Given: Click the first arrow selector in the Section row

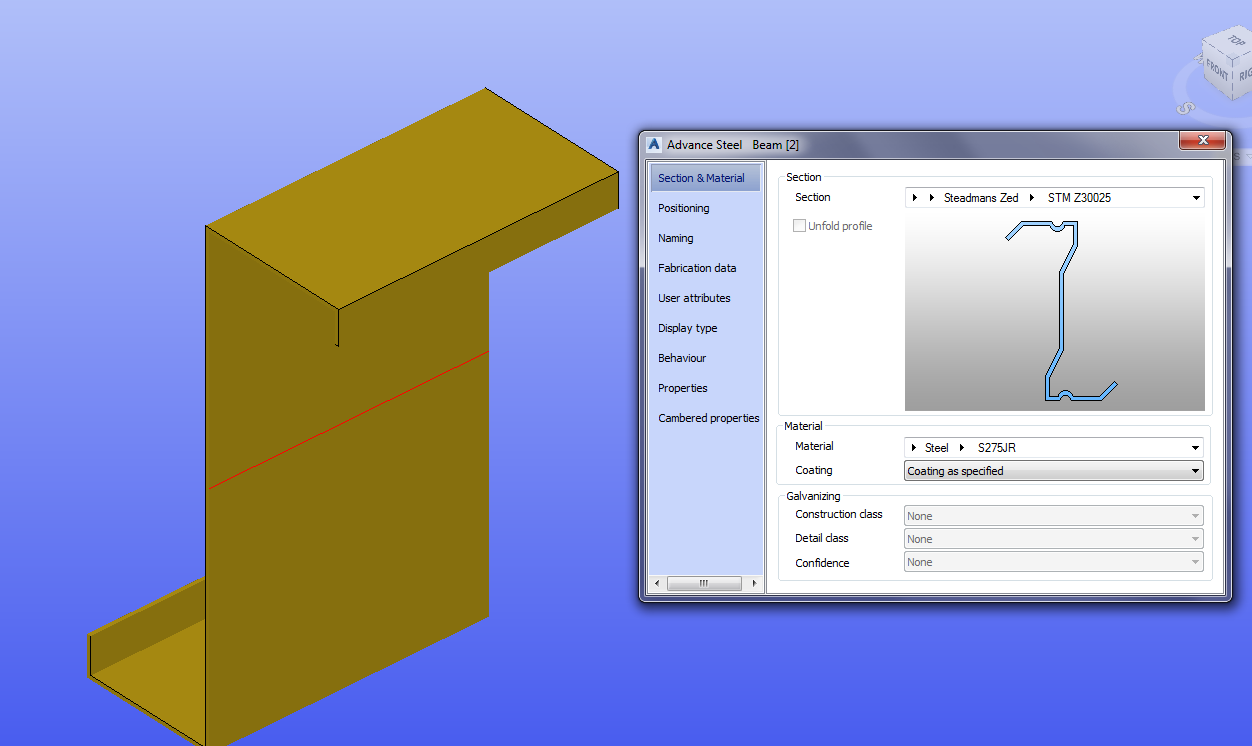Looking at the screenshot, I should click(914, 197).
